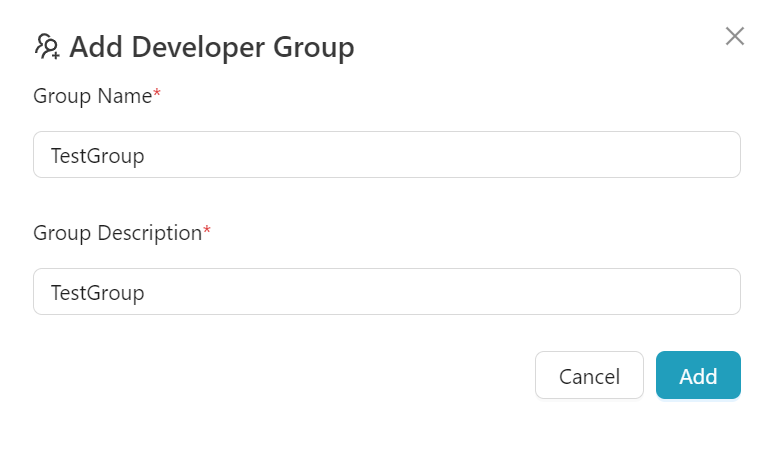Image resolution: width=772 pixels, height=466 pixels.
Task: Click the Add Developer Group title text
Action: [x=212, y=47]
